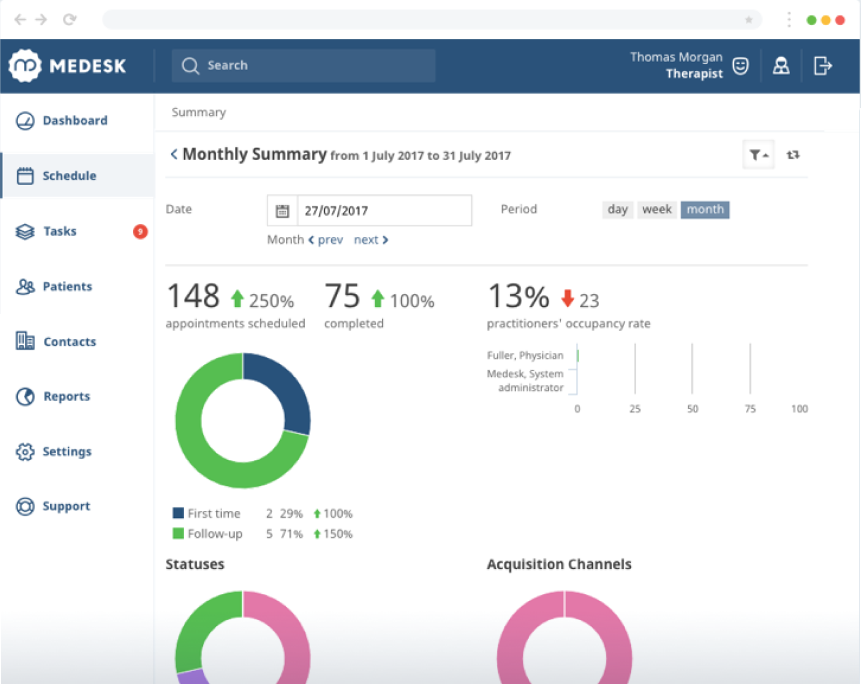
Task: Open the calendar icon in Date field
Action: coord(282,211)
